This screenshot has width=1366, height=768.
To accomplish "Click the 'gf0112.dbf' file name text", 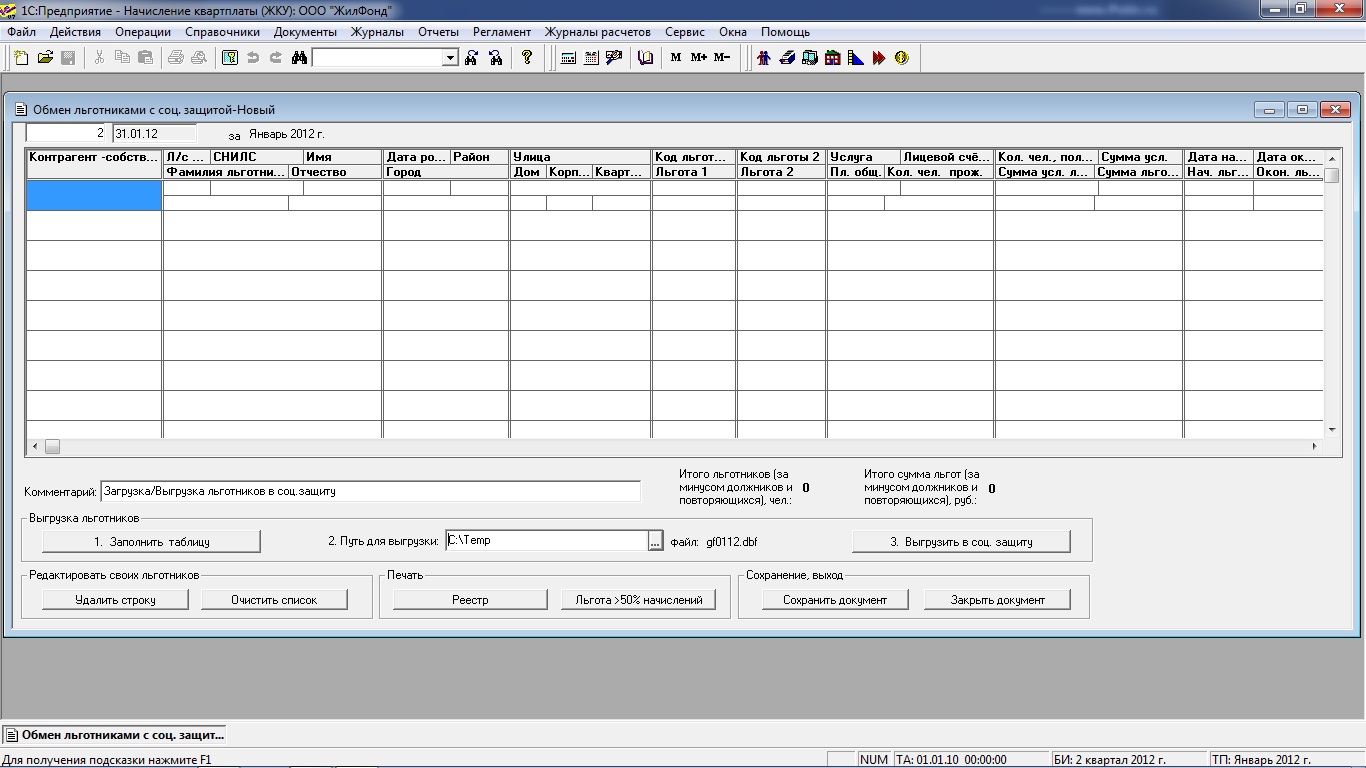I will coord(732,542).
